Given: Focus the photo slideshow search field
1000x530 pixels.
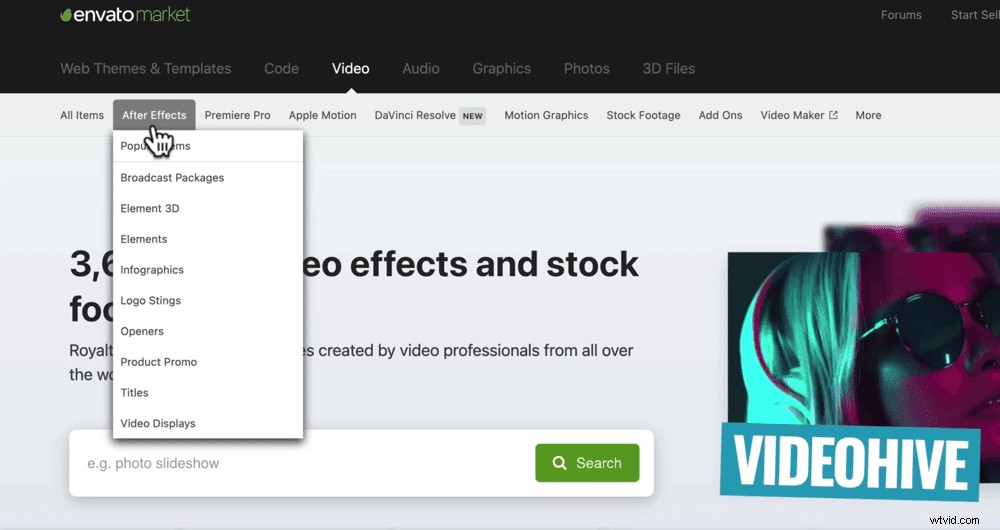Looking at the screenshot, I should pos(303,464).
